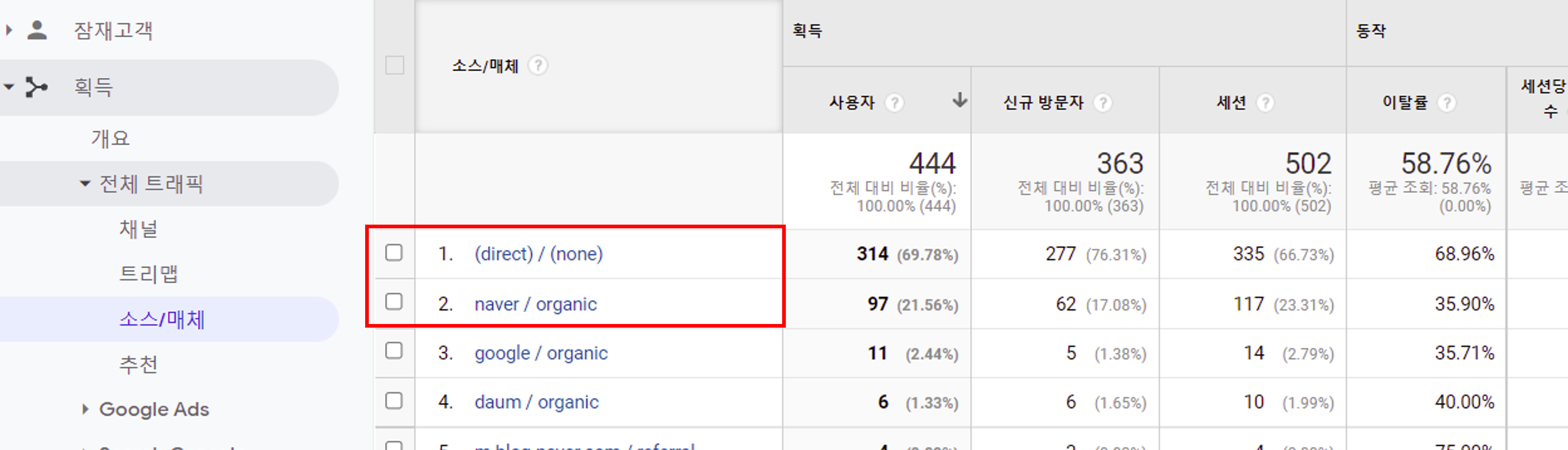The width and height of the screenshot is (1568, 450).
Task: Open daum / organic source link
Action: pyautogui.click(x=536, y=402)
